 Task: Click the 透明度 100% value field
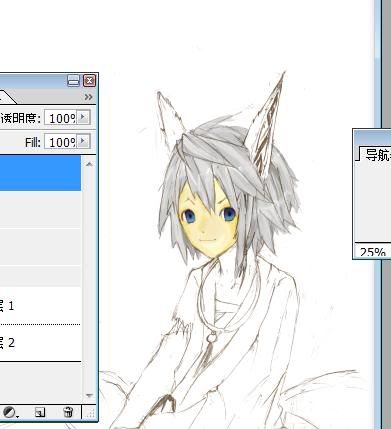[61, 118]
